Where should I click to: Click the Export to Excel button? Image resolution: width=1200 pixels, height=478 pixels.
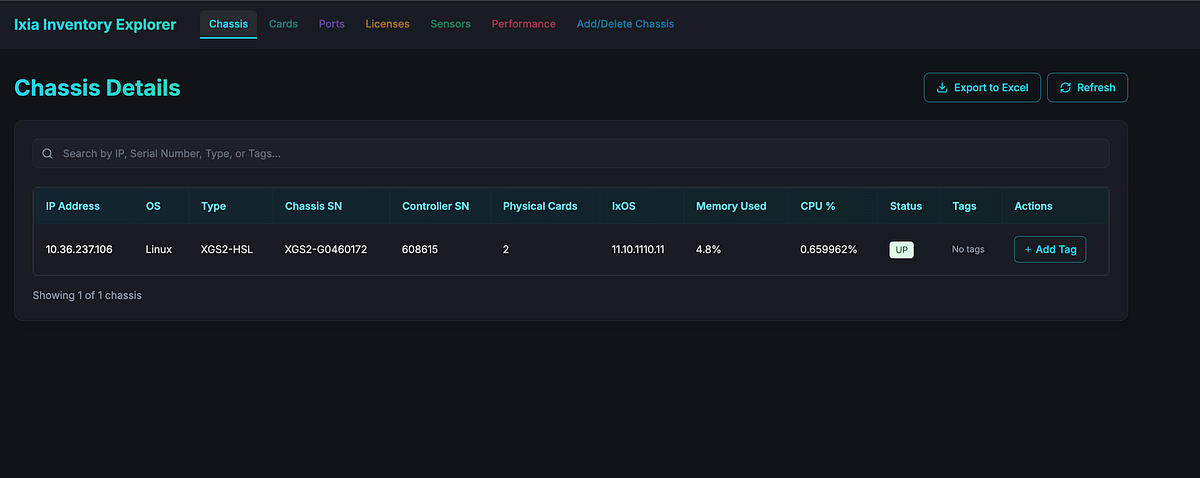click(982, 88)
